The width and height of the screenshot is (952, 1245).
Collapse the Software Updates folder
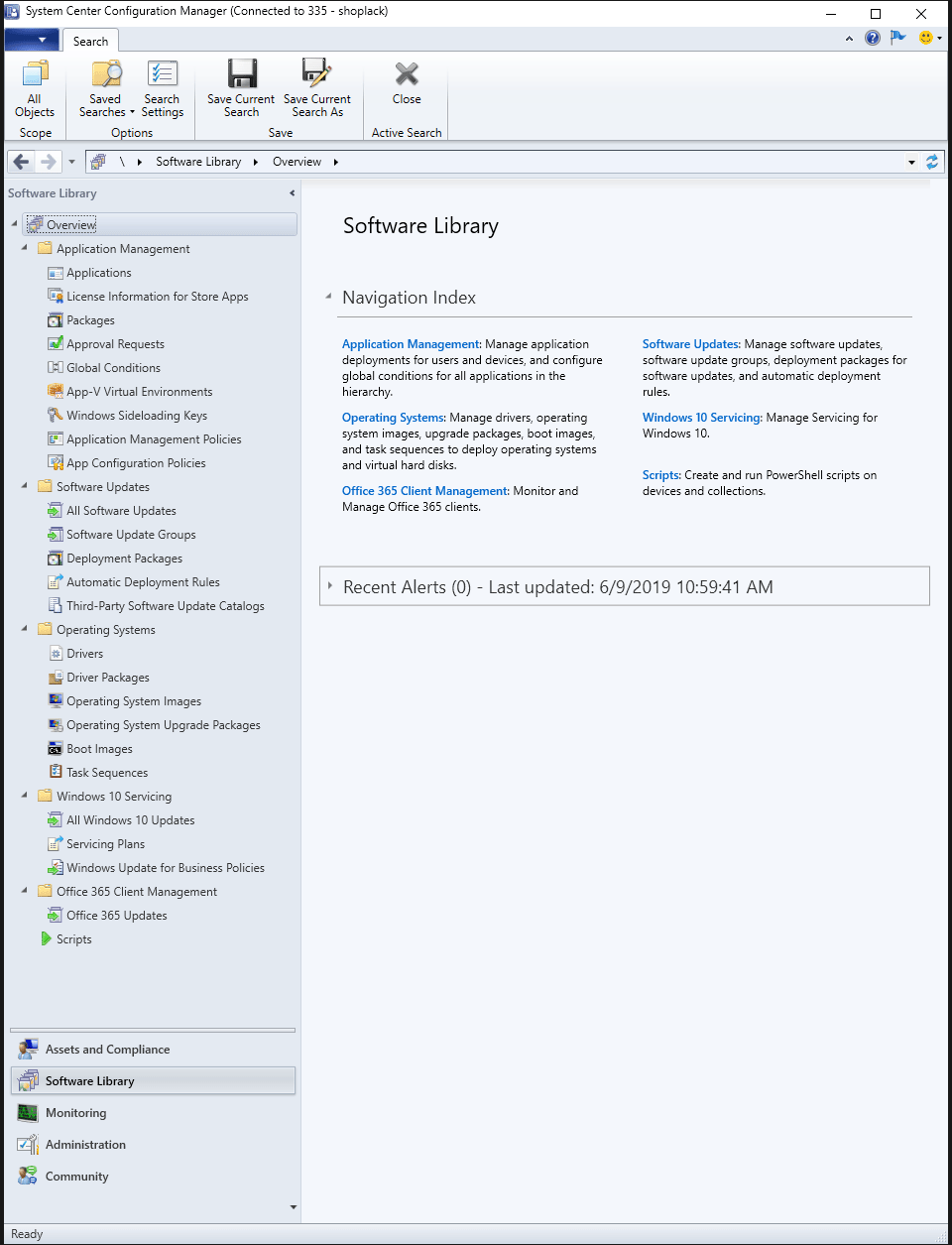(x=25, y=486)
